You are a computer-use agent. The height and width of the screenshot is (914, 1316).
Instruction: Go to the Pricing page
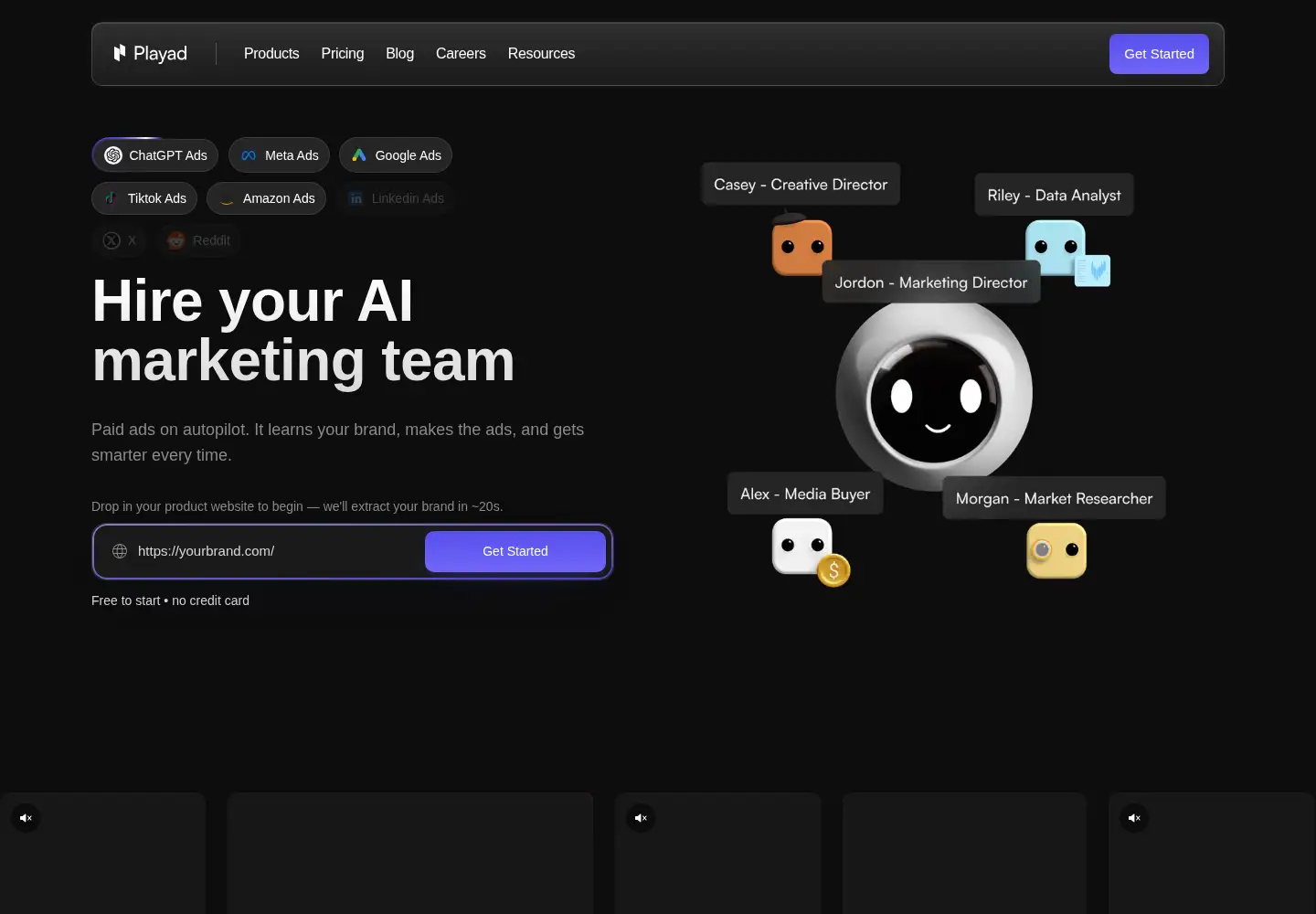coord(343,54)
